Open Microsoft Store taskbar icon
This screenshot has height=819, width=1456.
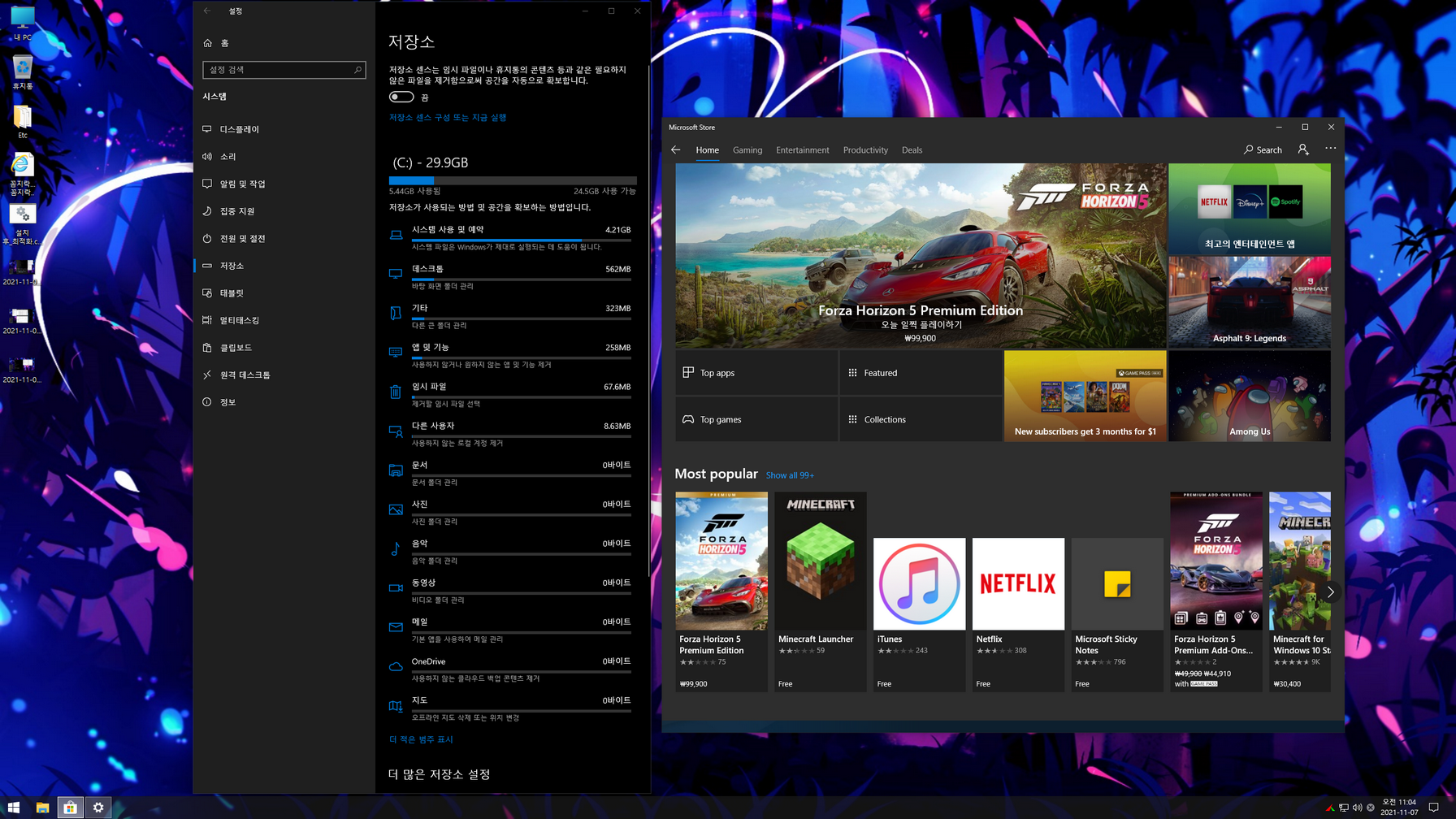(71, 808)
